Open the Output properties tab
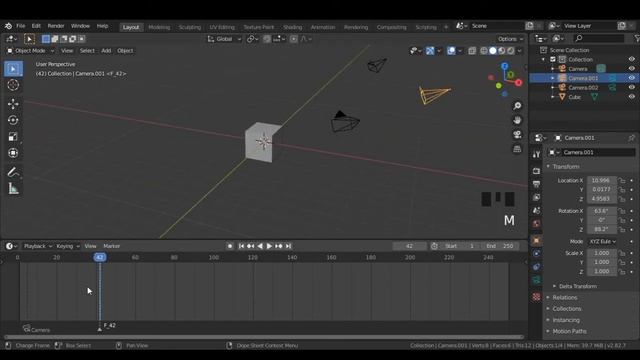640x360 pixels. click(x=536, y=184)
